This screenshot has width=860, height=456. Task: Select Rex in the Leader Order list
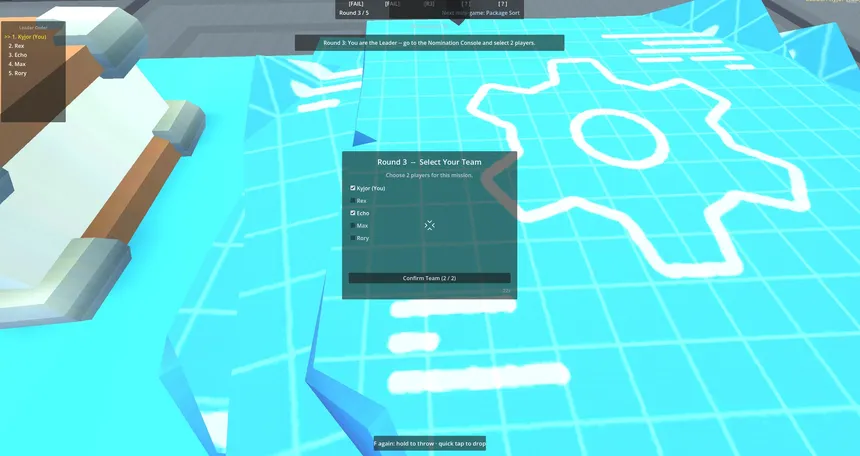pyautogui.click(x=16, y=46)
